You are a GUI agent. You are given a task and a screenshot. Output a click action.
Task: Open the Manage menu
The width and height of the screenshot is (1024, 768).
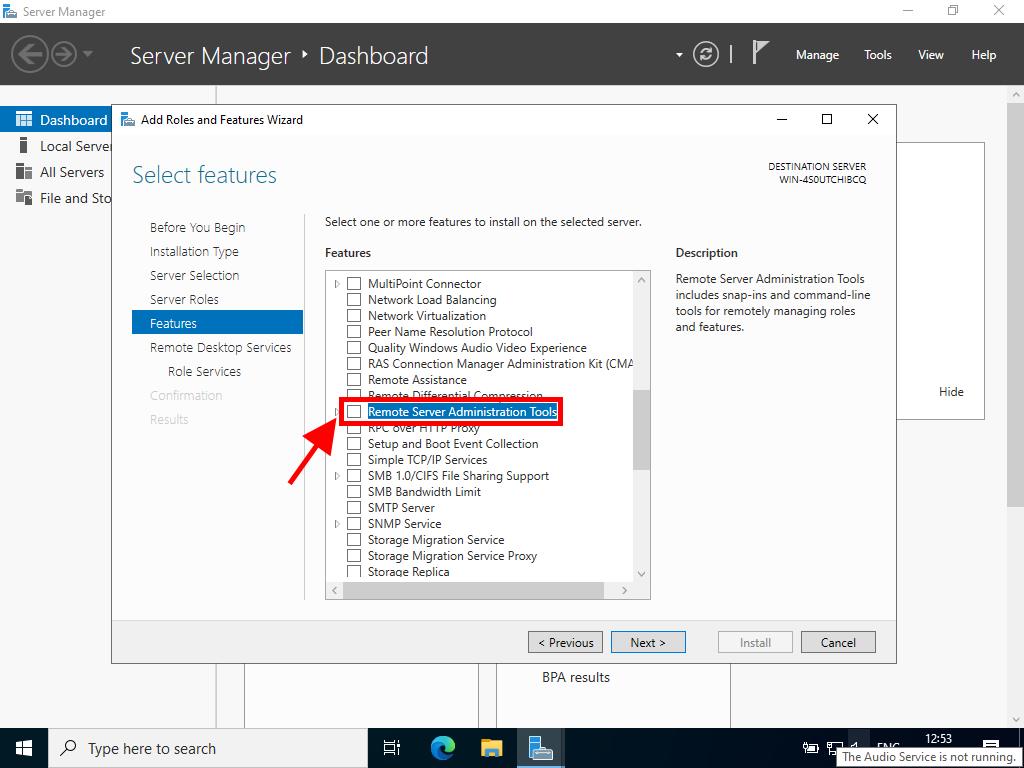tap(817, 55)
